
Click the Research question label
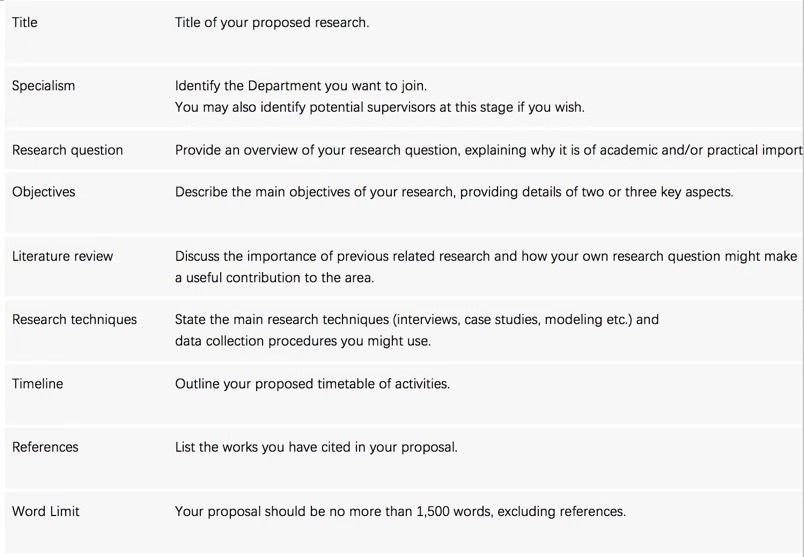[68, 150]
